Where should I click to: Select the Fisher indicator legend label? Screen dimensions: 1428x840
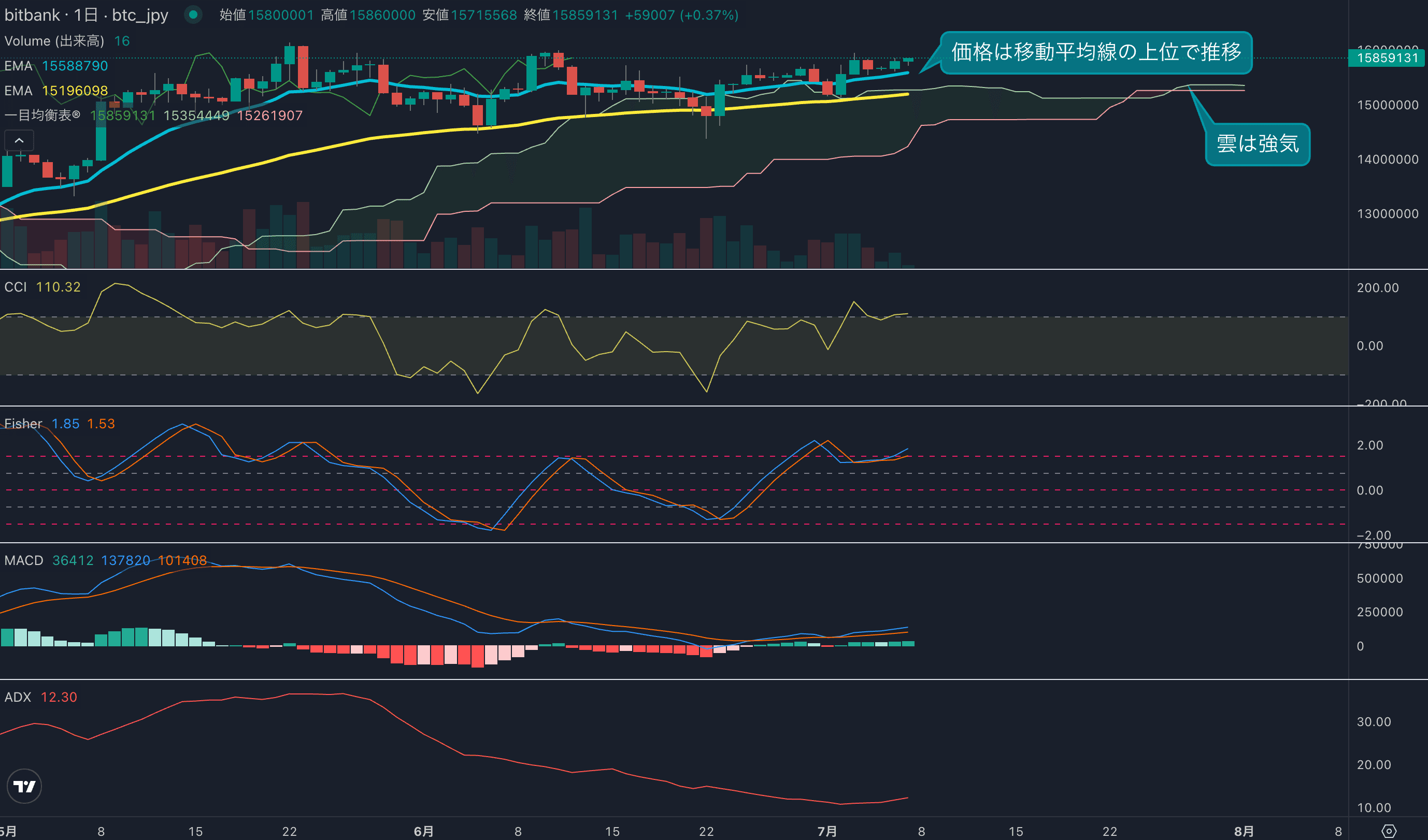click(23, 424)
